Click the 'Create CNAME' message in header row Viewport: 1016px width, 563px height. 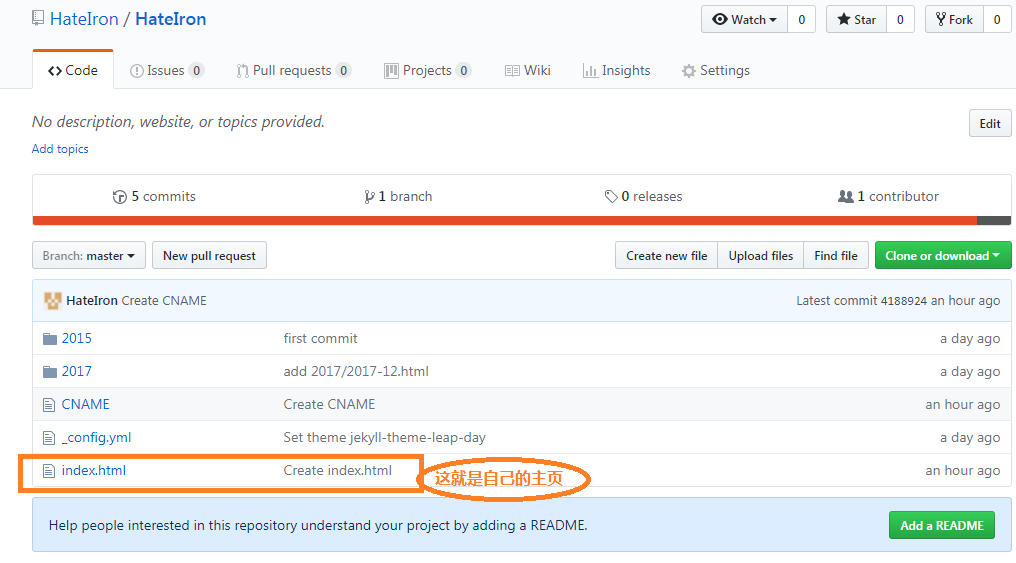(x=164, y=301)
